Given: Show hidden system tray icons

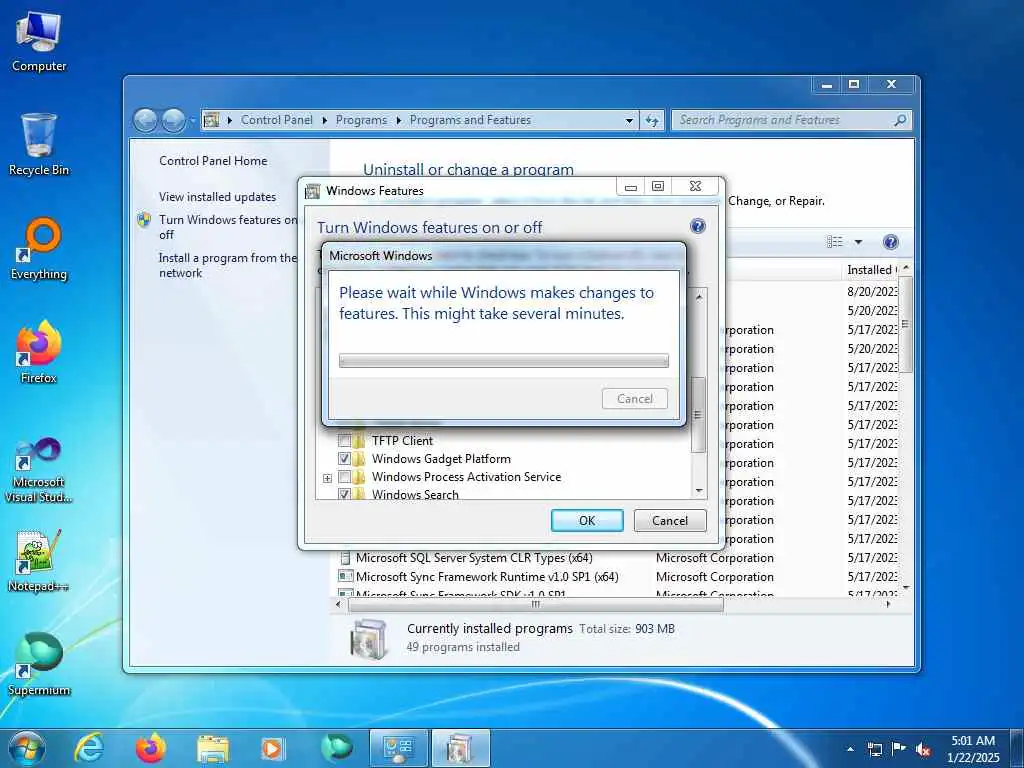Looking at the screenshot, I should point(850,749).
